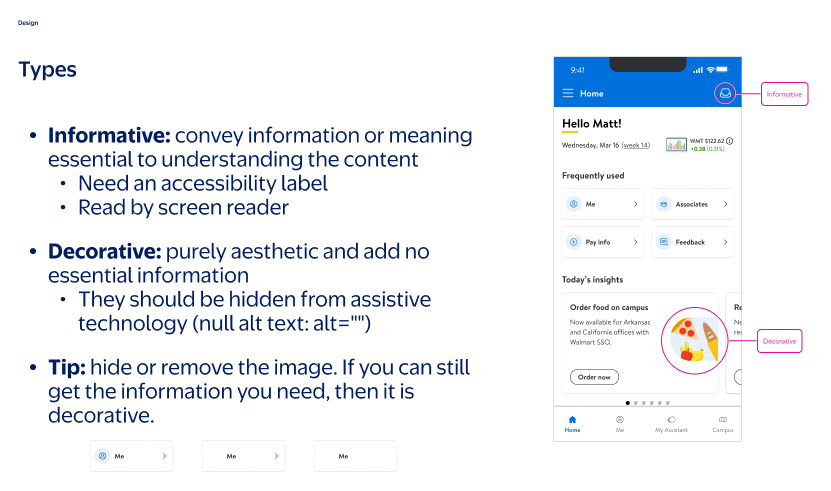Follow the 'week 14' link
Screen dimensions: 831x491
[635, 145]
